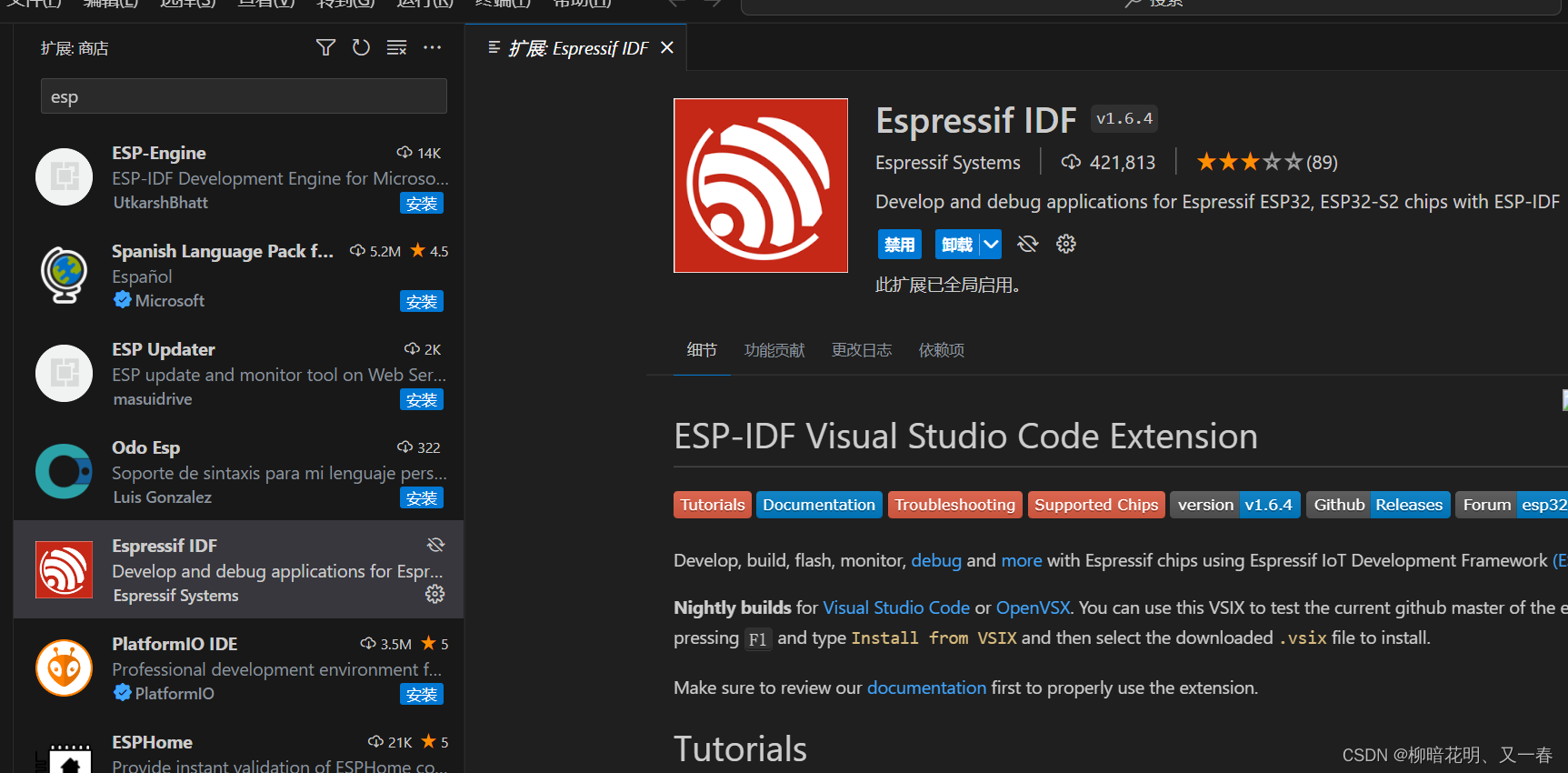Install Spanish Language Pack extension

tap(422, 302)
